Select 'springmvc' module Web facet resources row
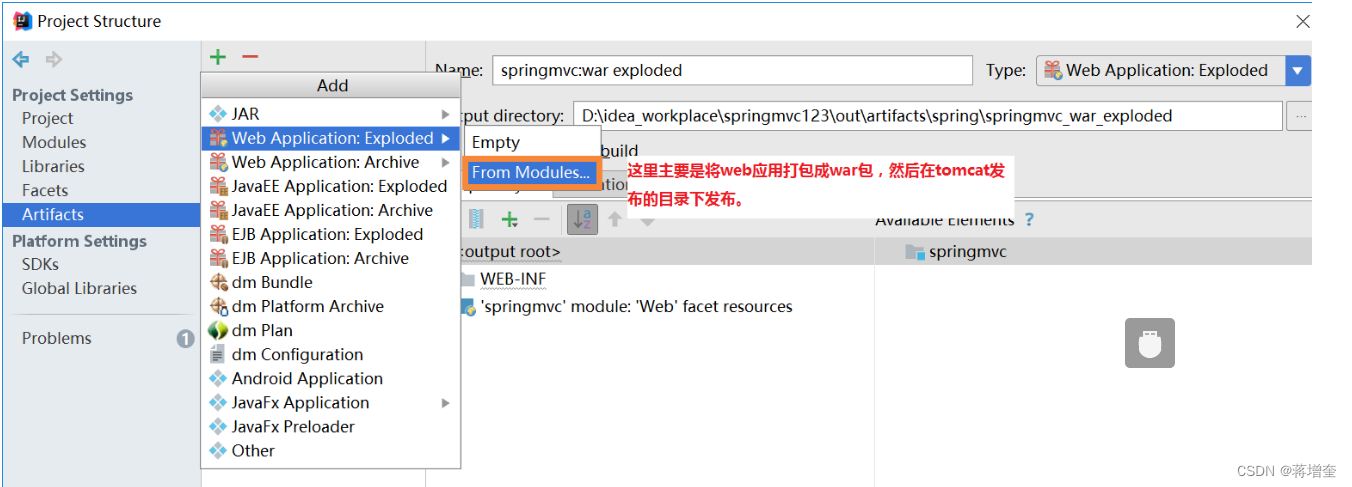The width and height of the screenshot is (1352, 487). coord(636,306)
